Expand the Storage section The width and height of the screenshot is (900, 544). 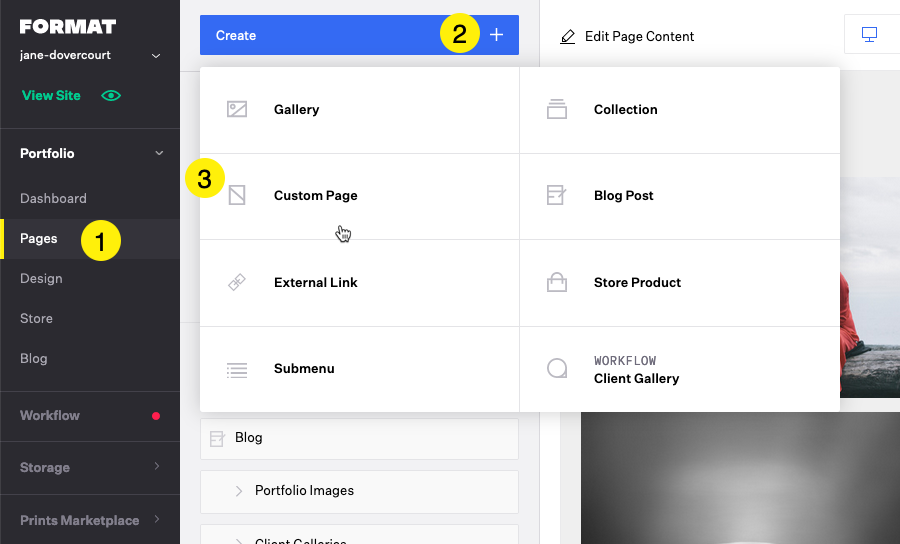[x=157, y=467]
